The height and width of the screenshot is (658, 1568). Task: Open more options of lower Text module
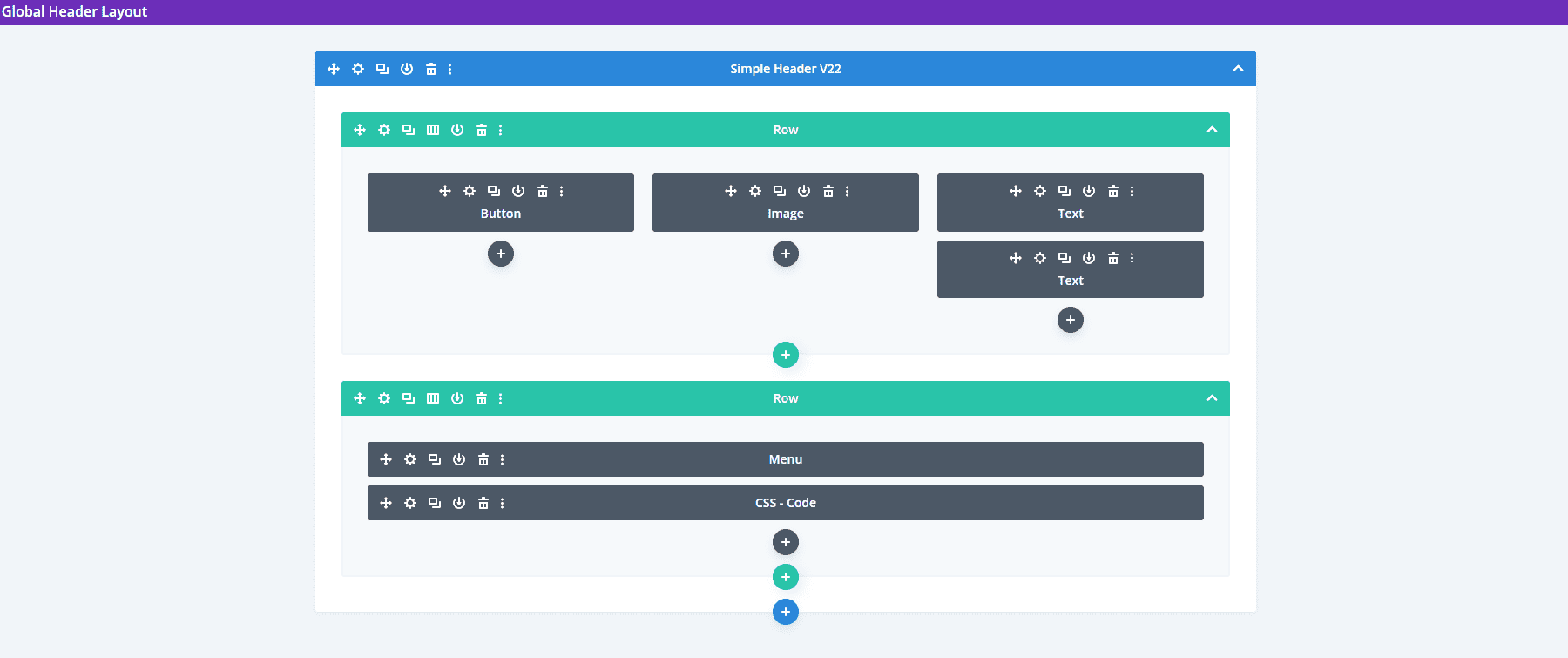[1132, 258]
